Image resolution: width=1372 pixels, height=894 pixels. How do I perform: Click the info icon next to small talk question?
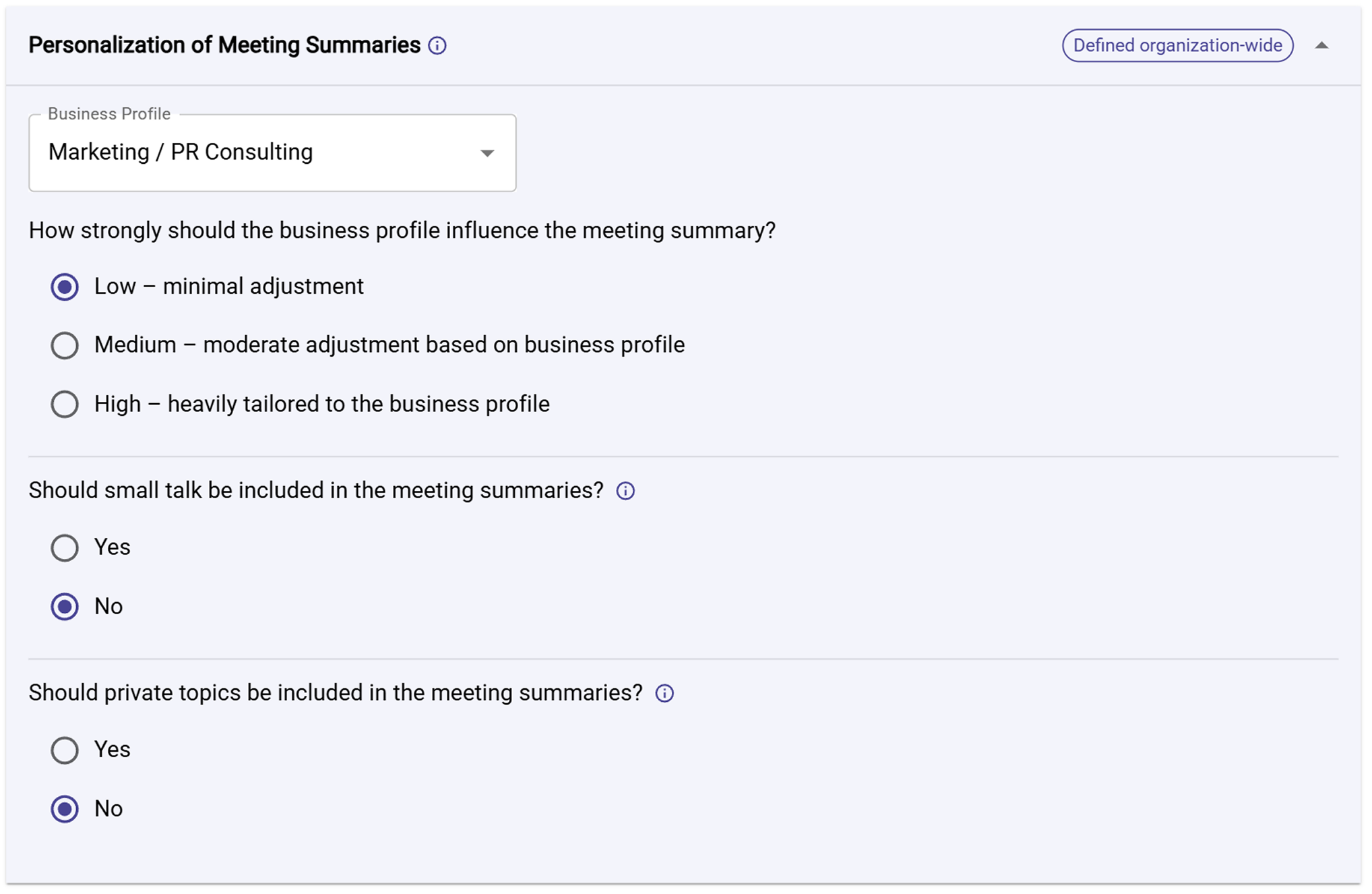point(625,491)
